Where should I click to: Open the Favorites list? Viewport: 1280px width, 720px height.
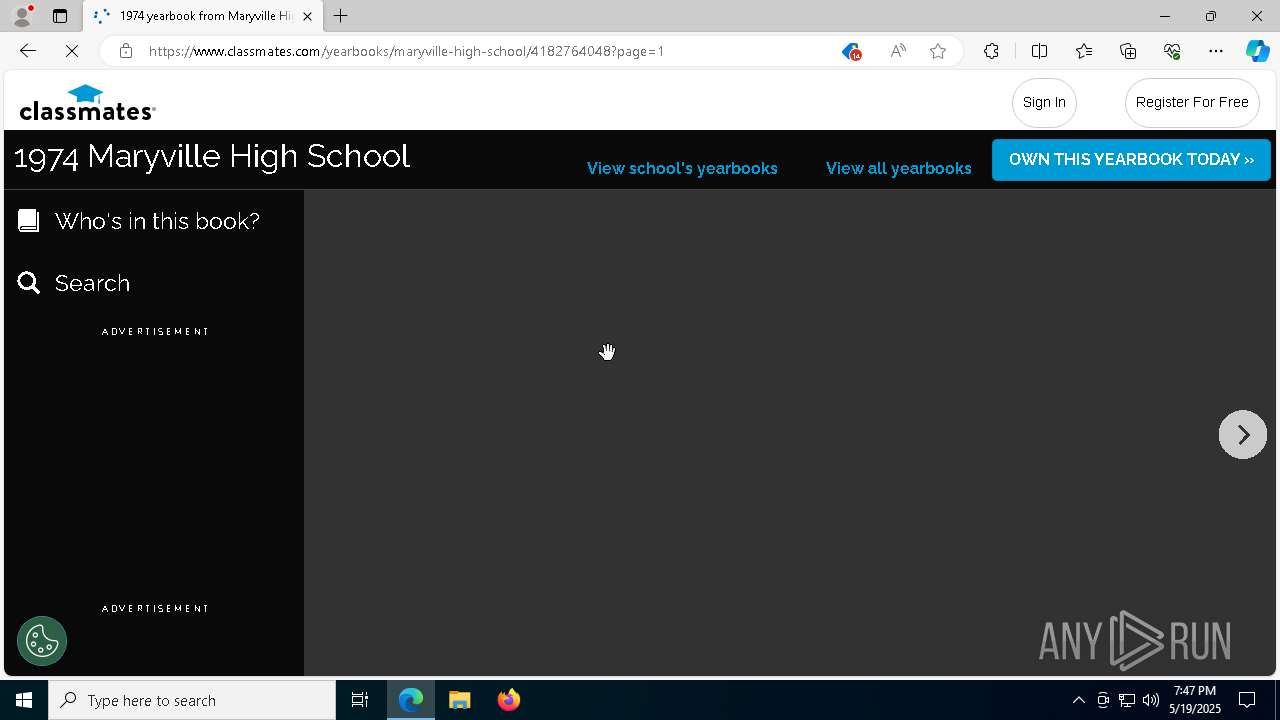(x=1084, y=51)
